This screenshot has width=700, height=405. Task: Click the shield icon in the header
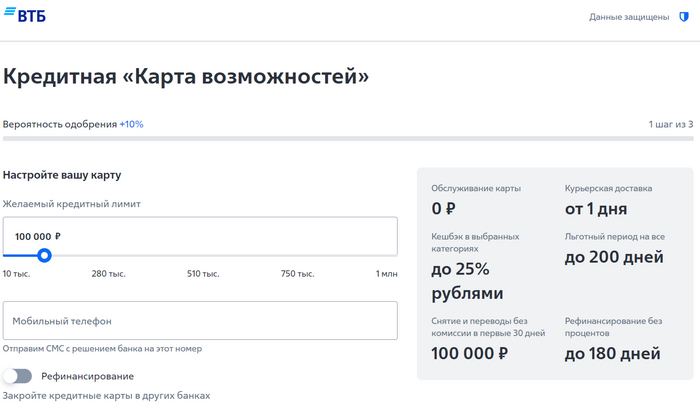[x=682, y=17]
